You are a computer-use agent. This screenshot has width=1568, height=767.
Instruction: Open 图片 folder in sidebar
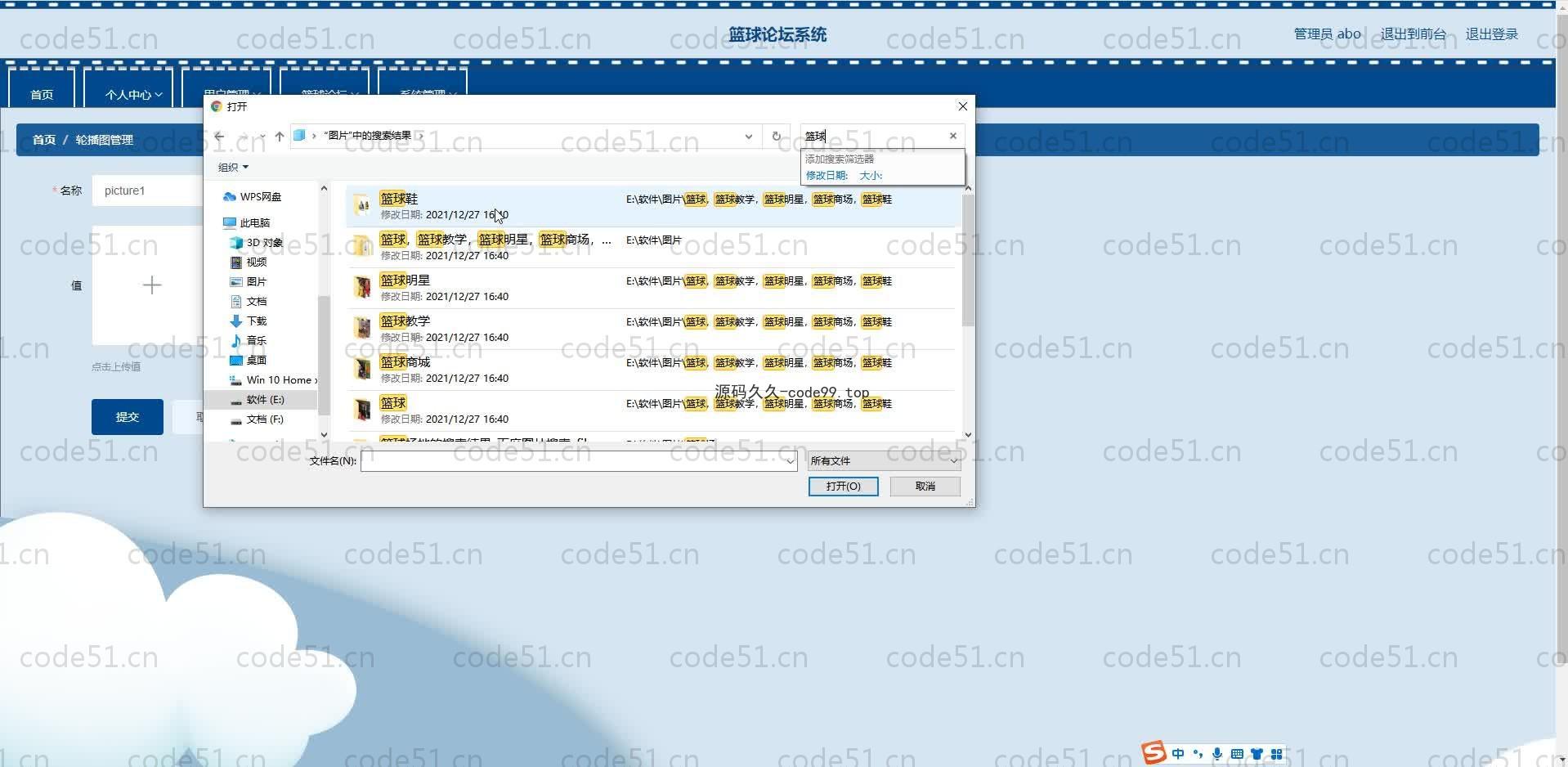[x=249, y=282]
